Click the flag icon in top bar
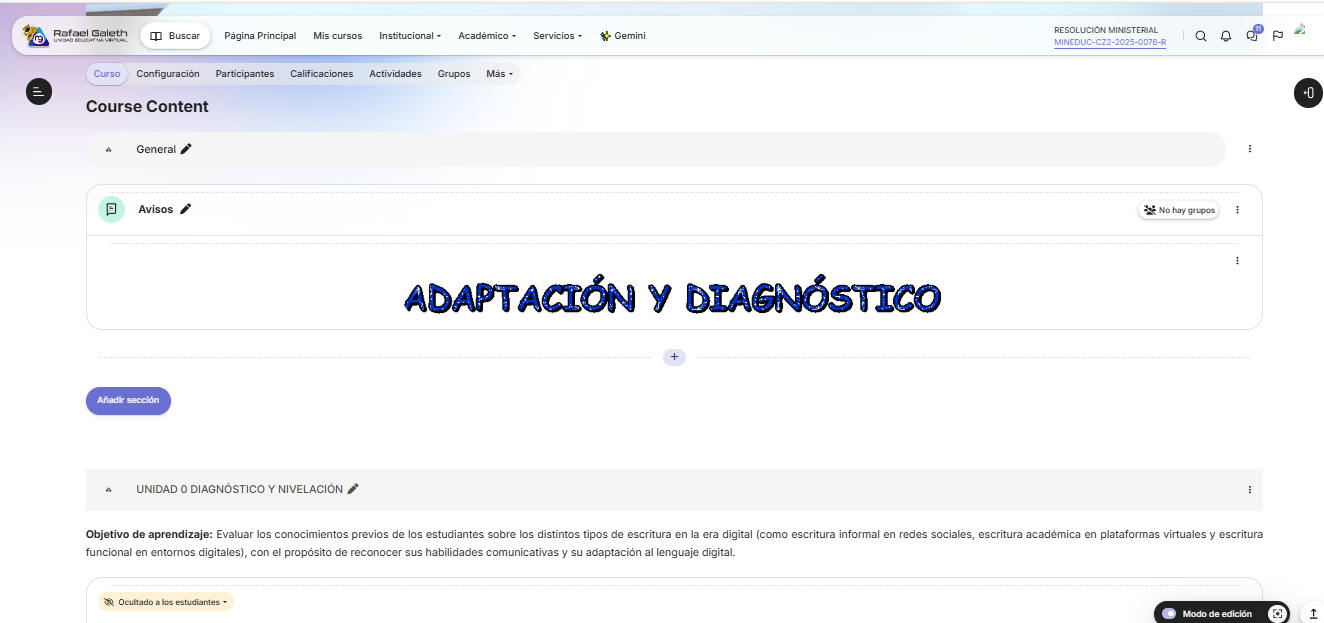1324x623 pixels. coord(1278,36)
